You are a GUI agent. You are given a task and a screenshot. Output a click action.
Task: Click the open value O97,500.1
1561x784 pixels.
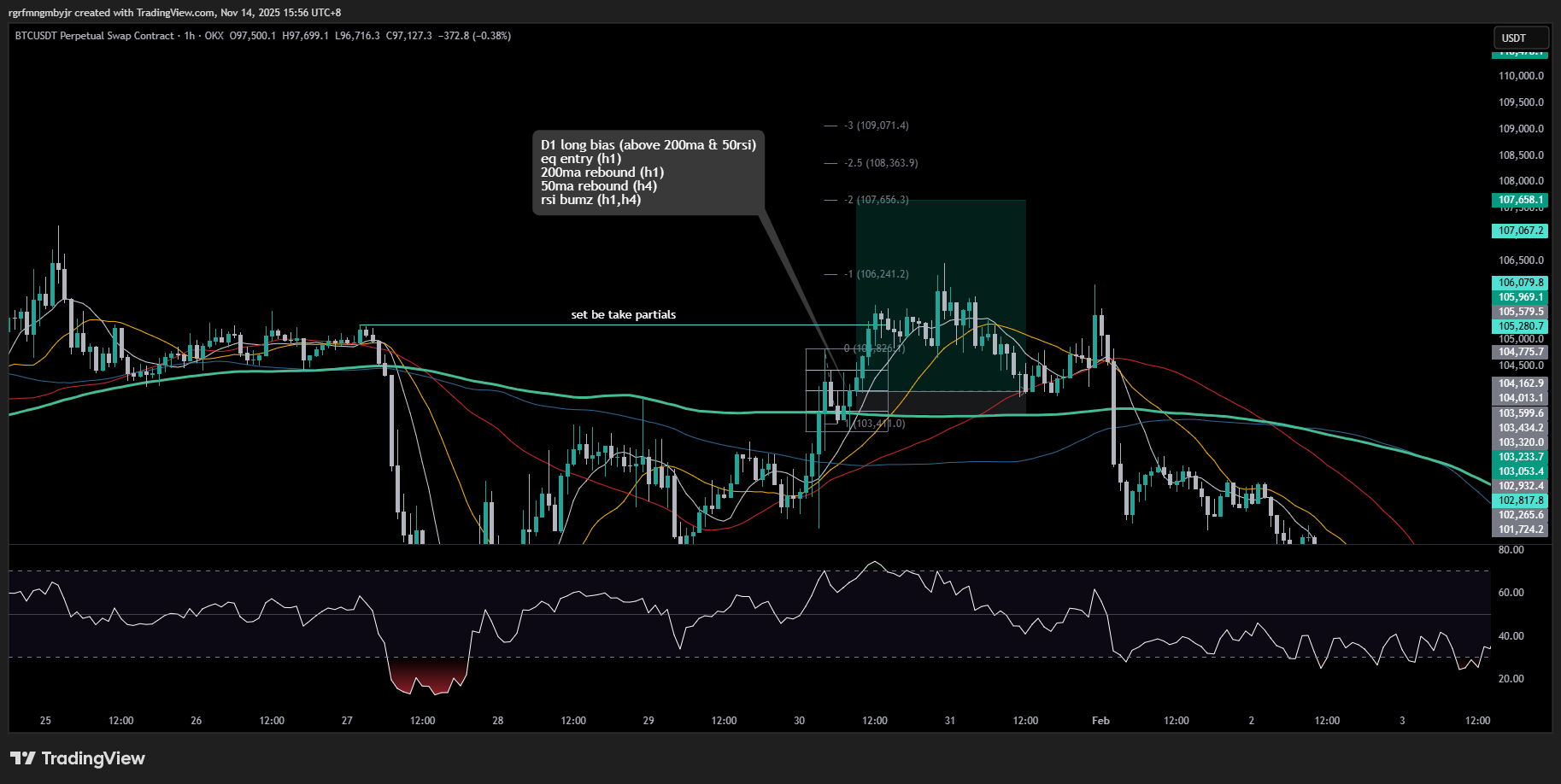253,36
